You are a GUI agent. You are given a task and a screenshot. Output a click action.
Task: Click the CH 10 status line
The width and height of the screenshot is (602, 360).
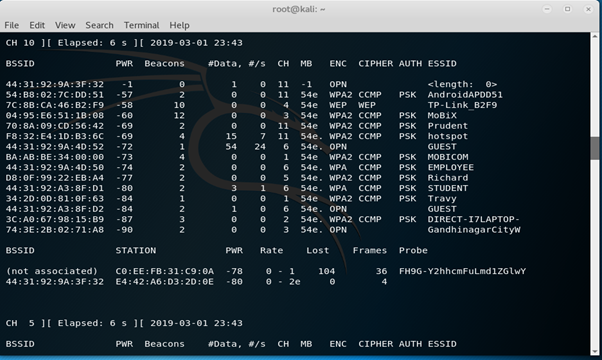tap(124, 43)
